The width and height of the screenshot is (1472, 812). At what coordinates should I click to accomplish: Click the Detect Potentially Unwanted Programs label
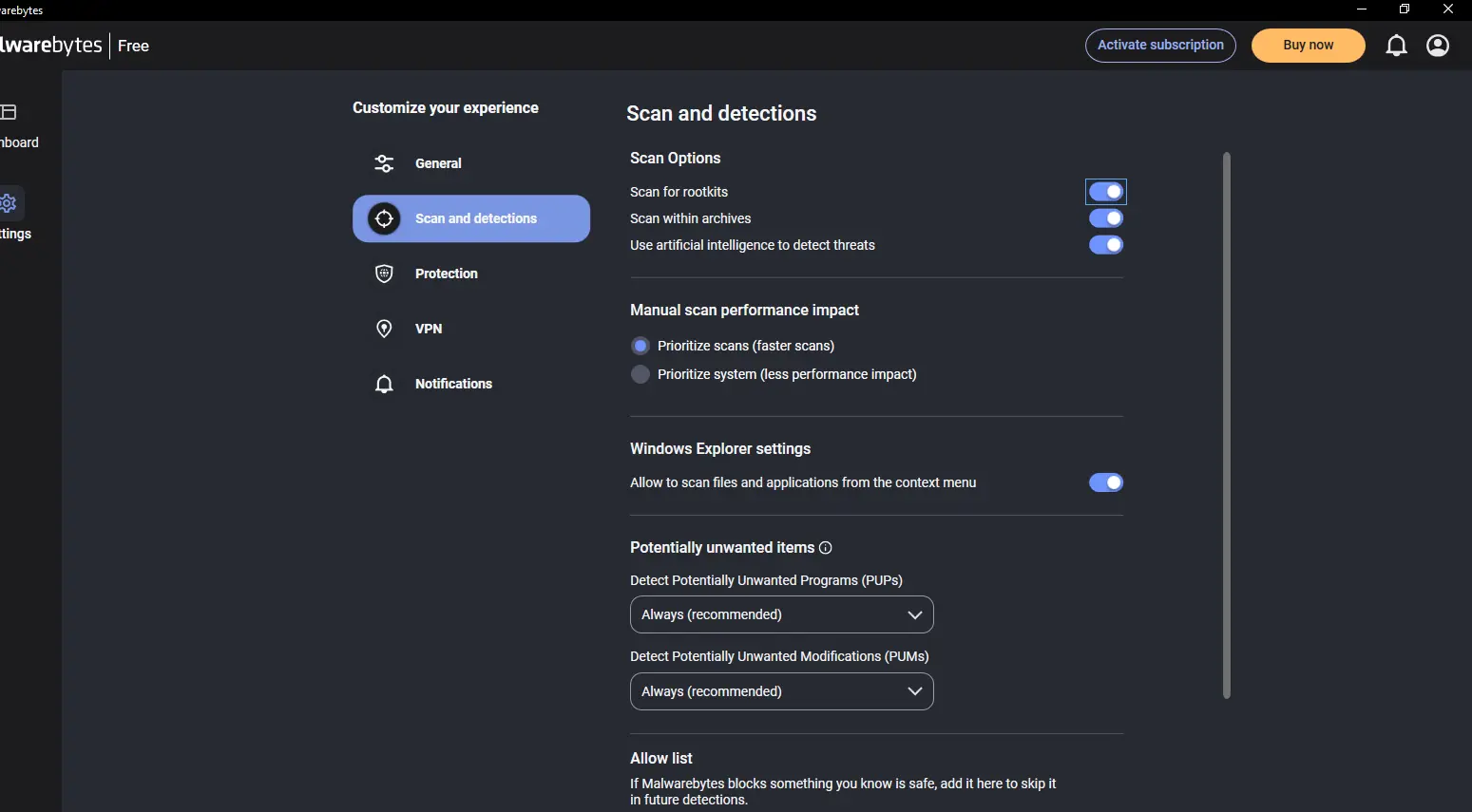[766, 580]
